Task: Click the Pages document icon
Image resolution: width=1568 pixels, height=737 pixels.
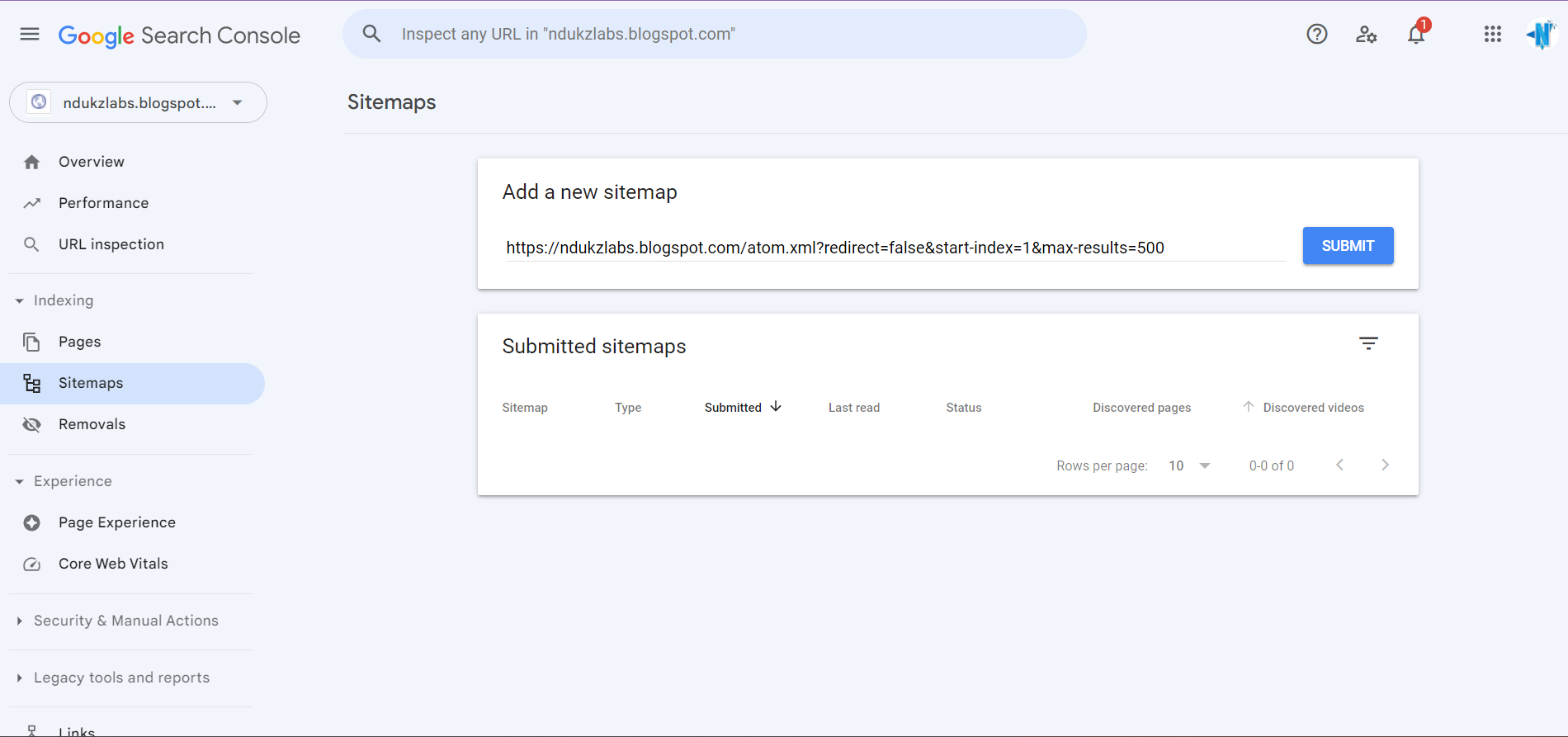Action: click(x=31, y=342)
